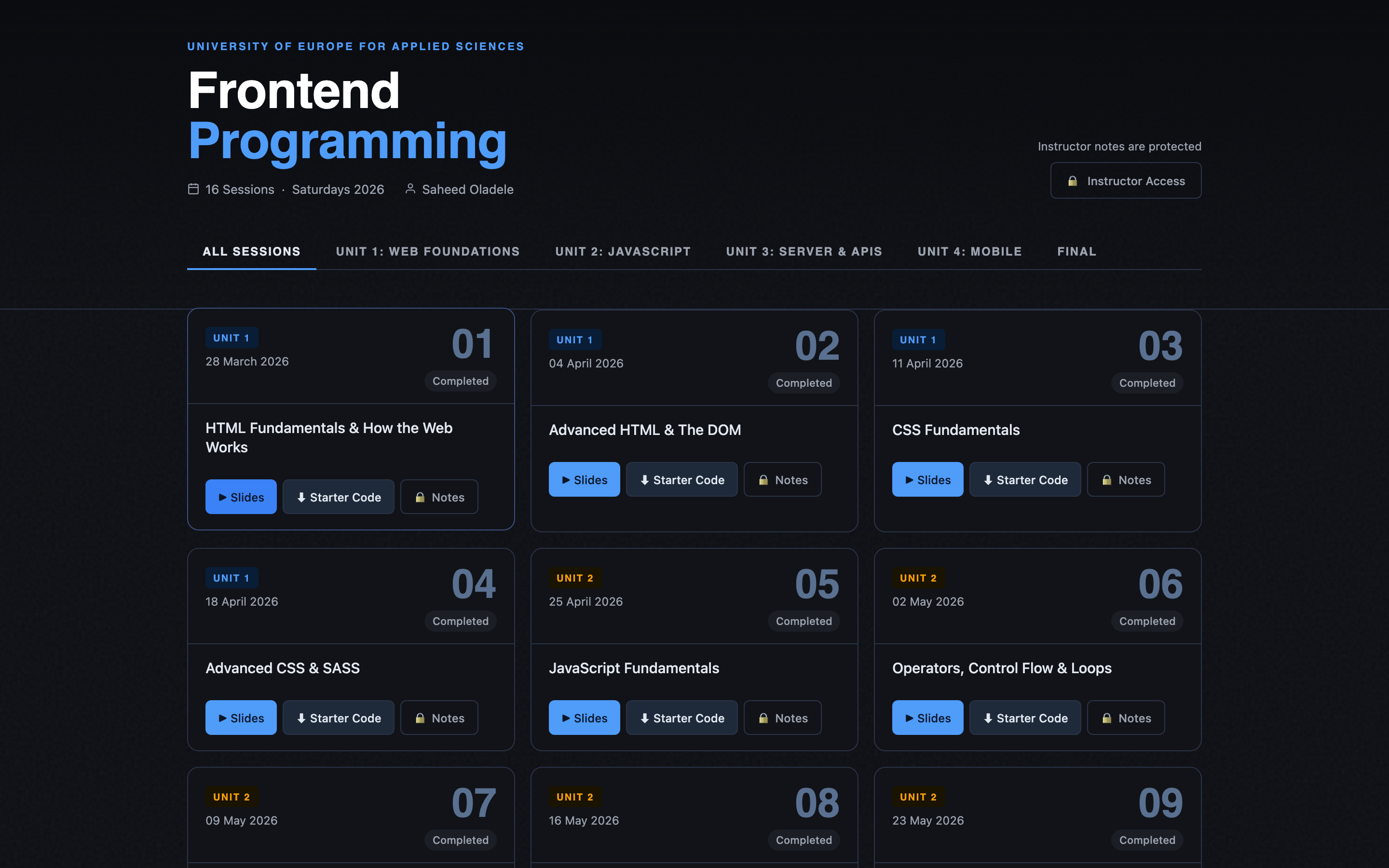Download Starter Code for Advanced HTML & DOM

click(682, 480)
